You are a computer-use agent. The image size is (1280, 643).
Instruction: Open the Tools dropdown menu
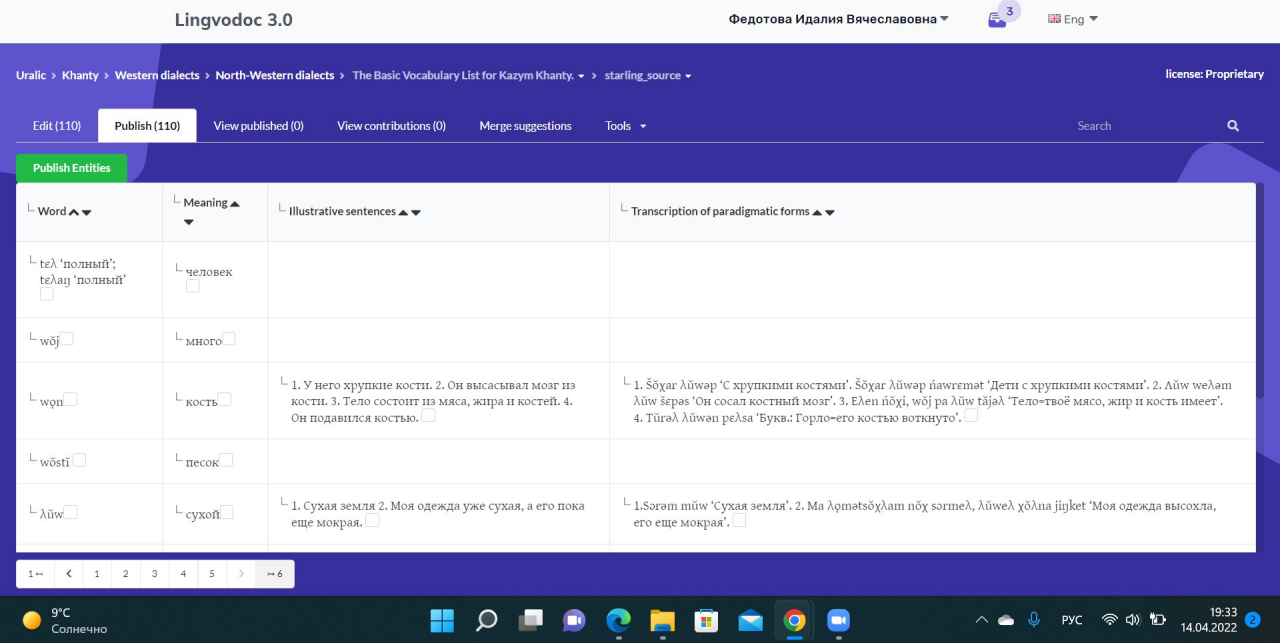pyautogui.click(x=624, y=125)
